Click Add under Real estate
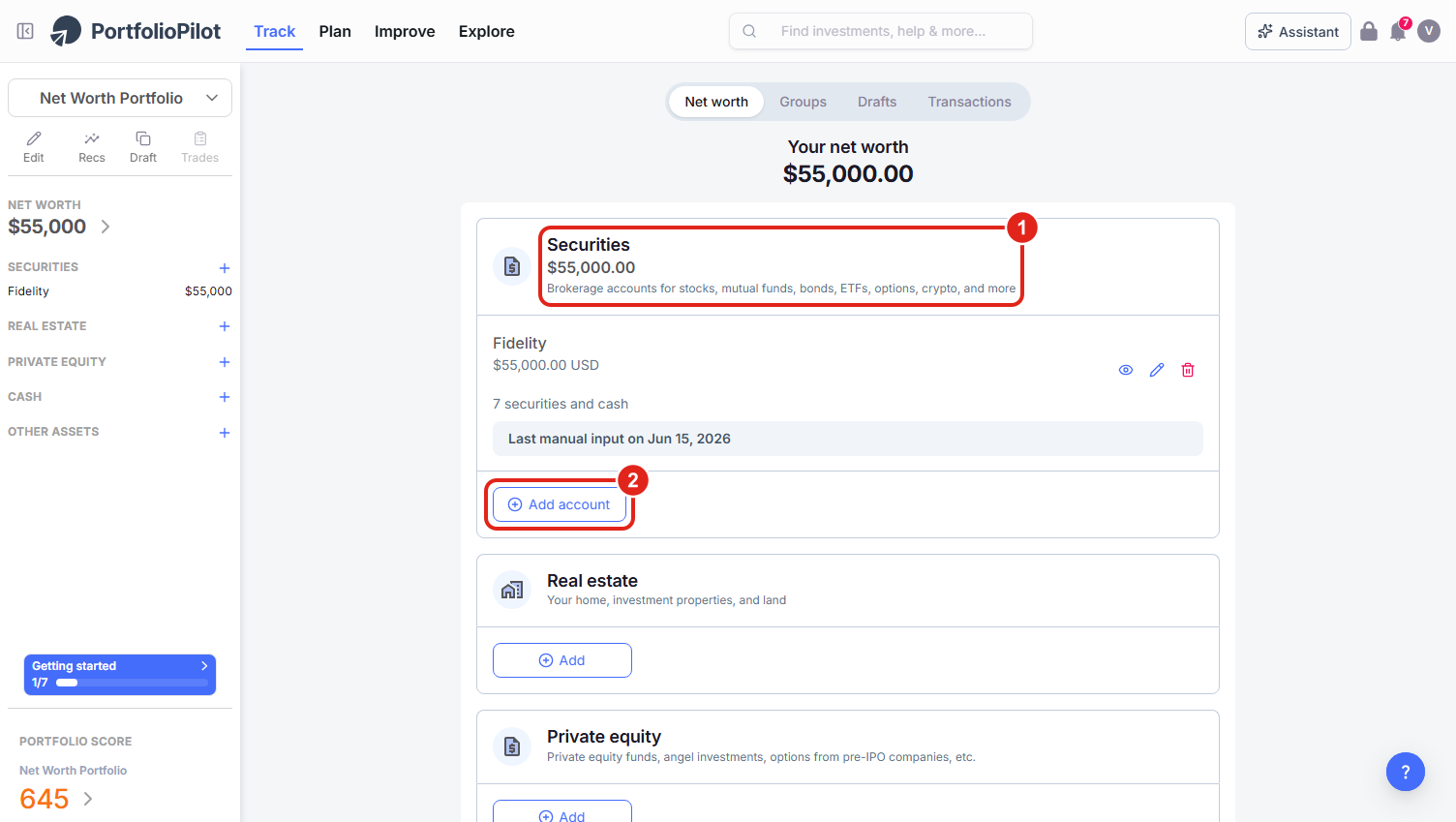The image size is (1456, 822). pyautogui.click(x=562, y=660)
